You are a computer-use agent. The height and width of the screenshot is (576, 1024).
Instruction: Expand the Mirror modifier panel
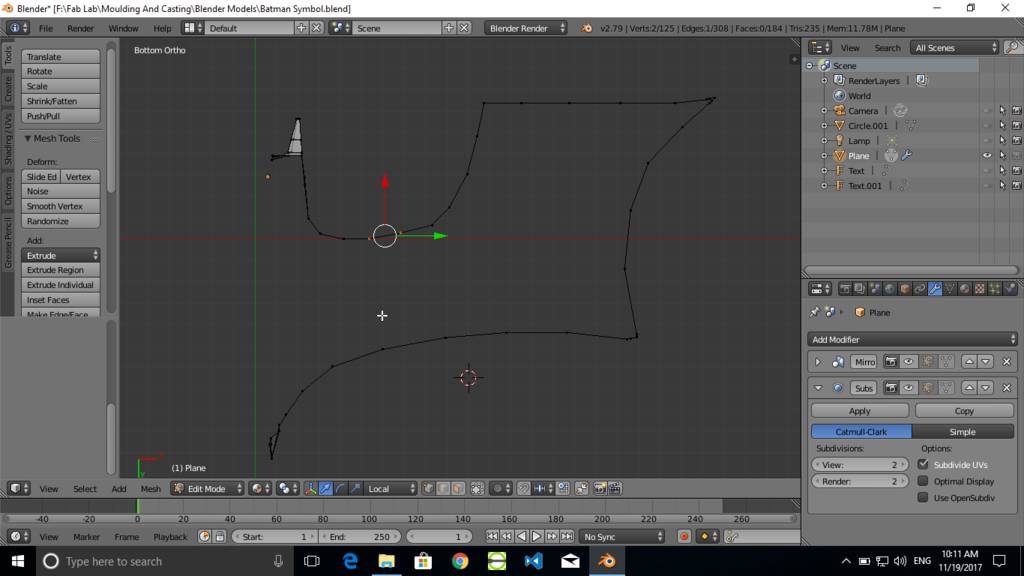tap(818, 362)
